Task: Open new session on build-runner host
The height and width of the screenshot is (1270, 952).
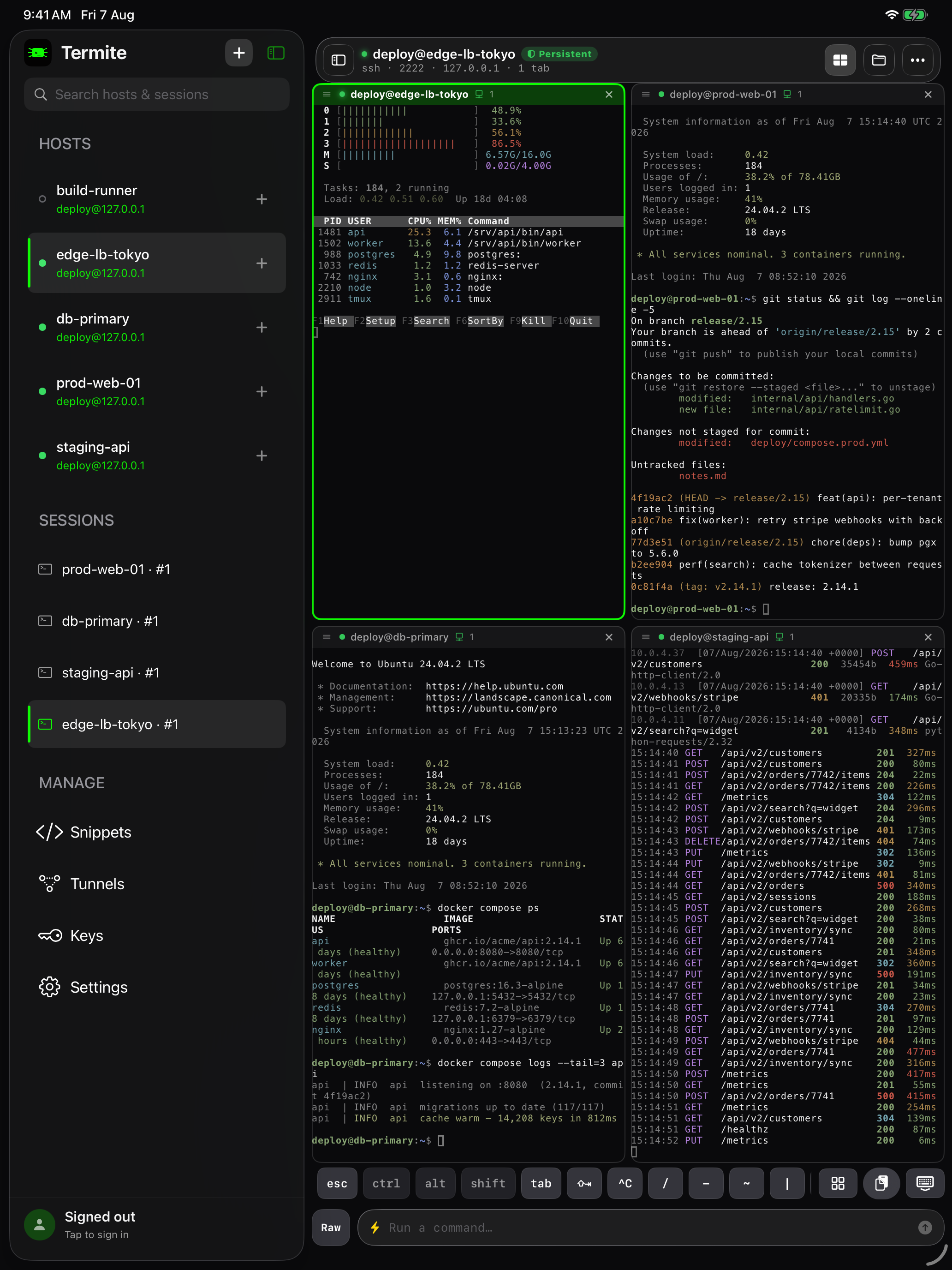Action: [x=262, y=199]
